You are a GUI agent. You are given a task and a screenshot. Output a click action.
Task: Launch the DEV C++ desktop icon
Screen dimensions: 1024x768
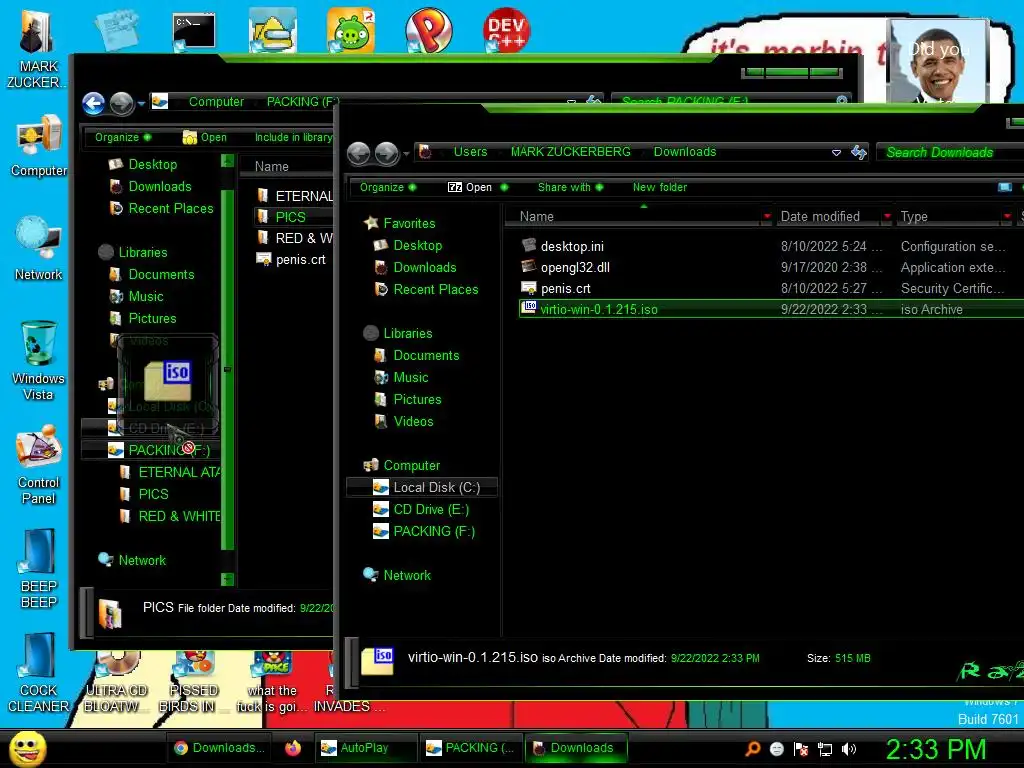pos(506,30)
